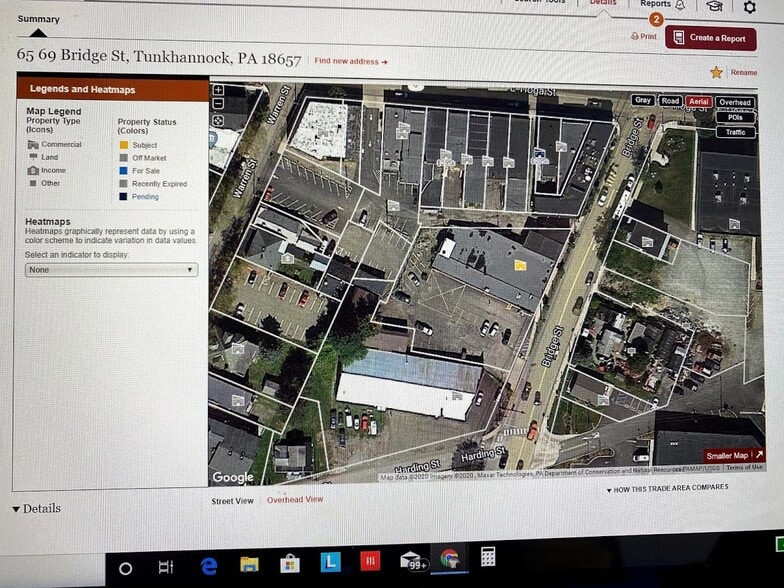Image resolution: width=784 pixels, height=588 pixels.
Task: Expand How This Trade Area Compares
Action: (x=668, y=488)
